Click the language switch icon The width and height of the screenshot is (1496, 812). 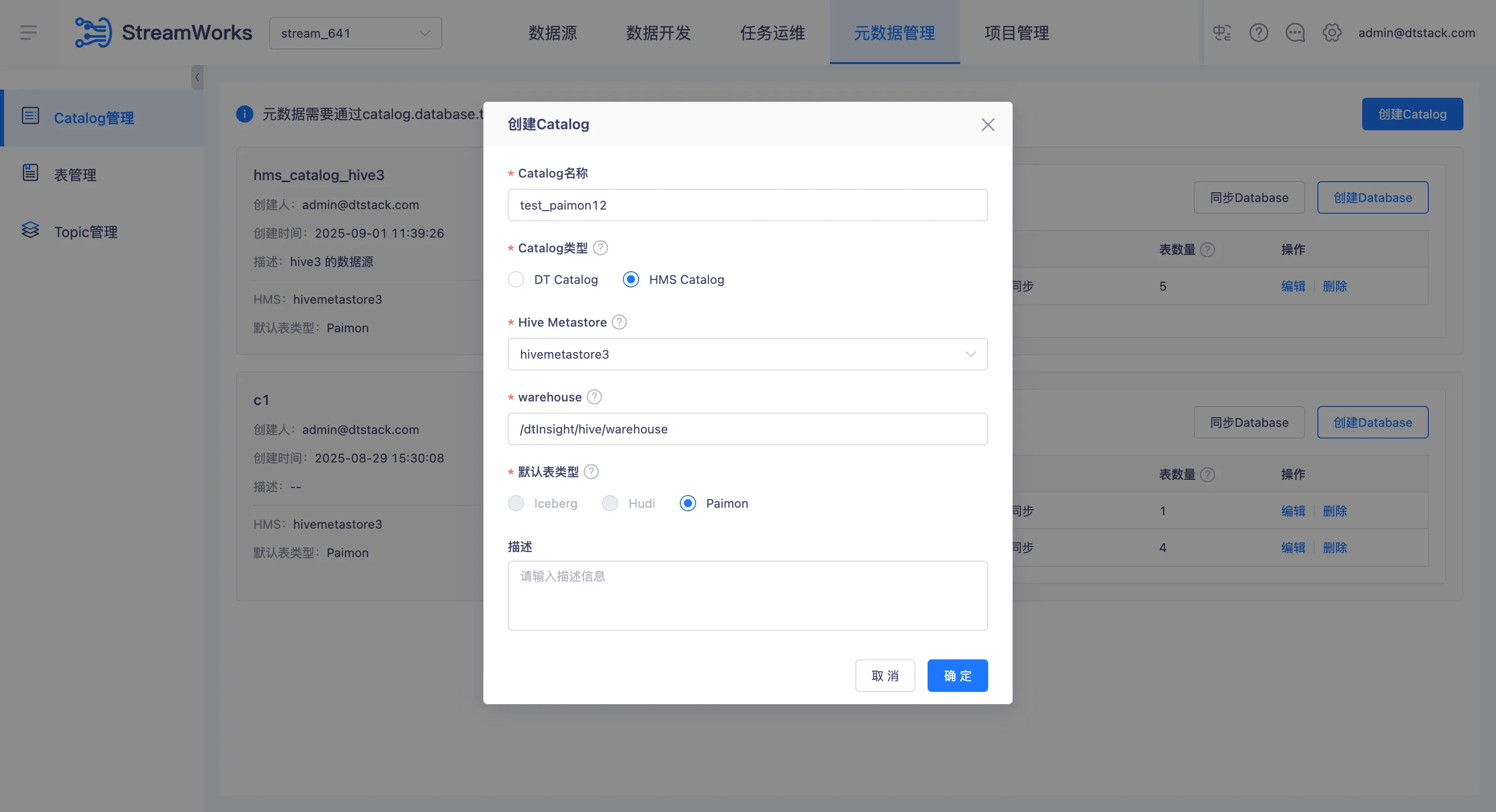pos(1222,33)
